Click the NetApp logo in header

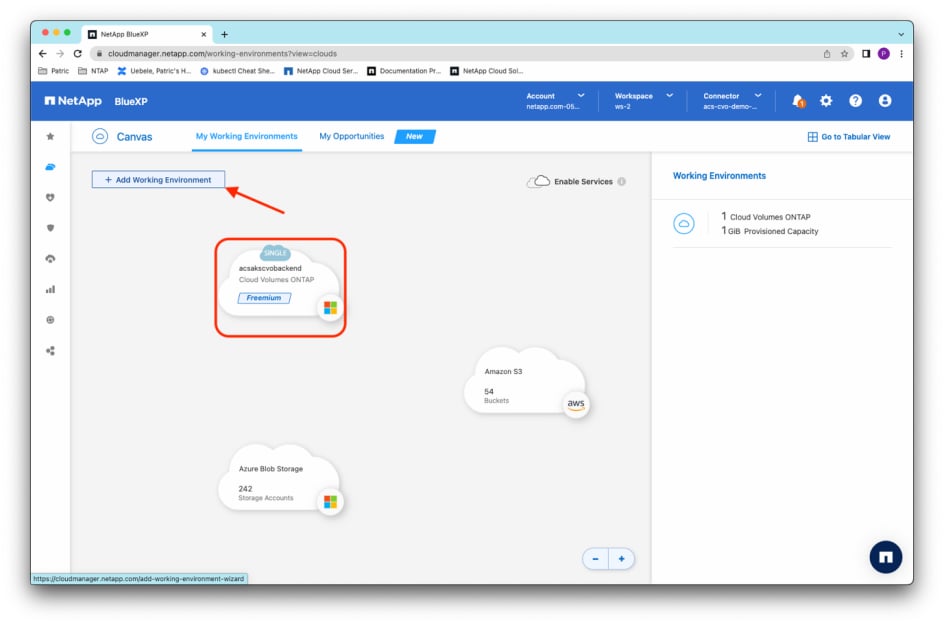click(73, 101)
